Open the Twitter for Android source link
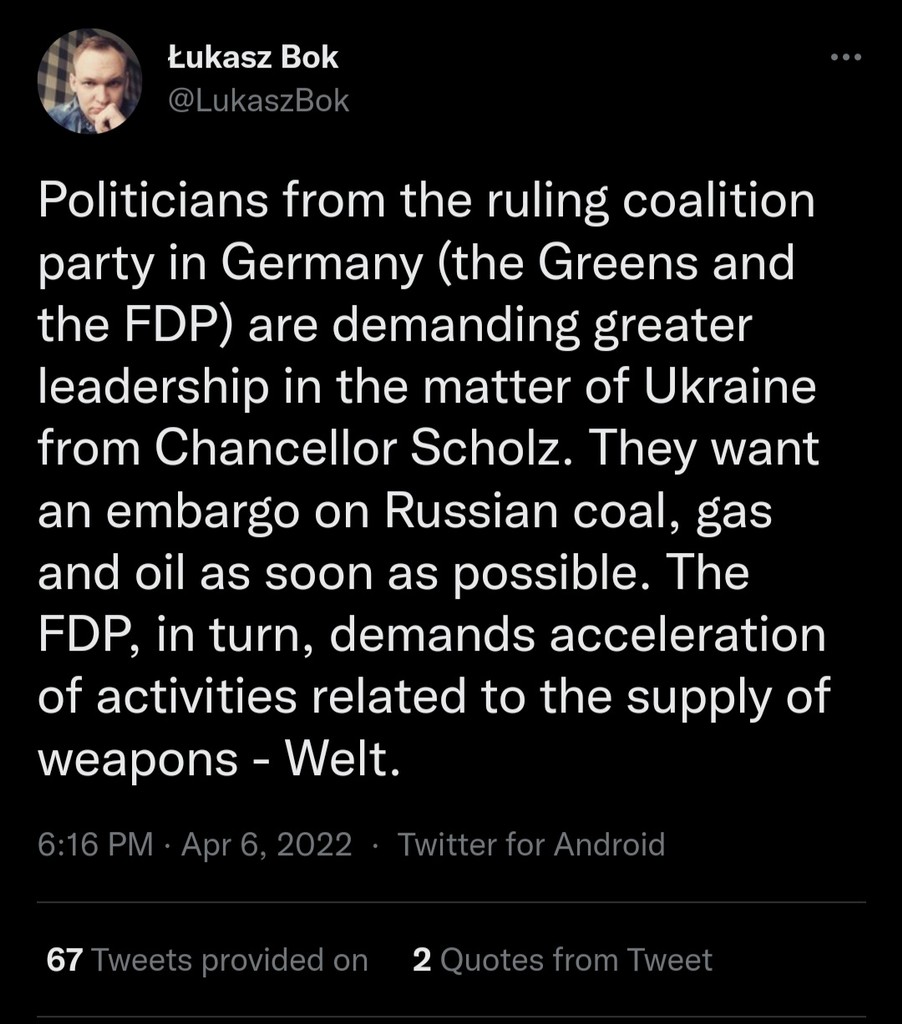The height and width of the screenshot is (1024, 902). click(531, 845)
